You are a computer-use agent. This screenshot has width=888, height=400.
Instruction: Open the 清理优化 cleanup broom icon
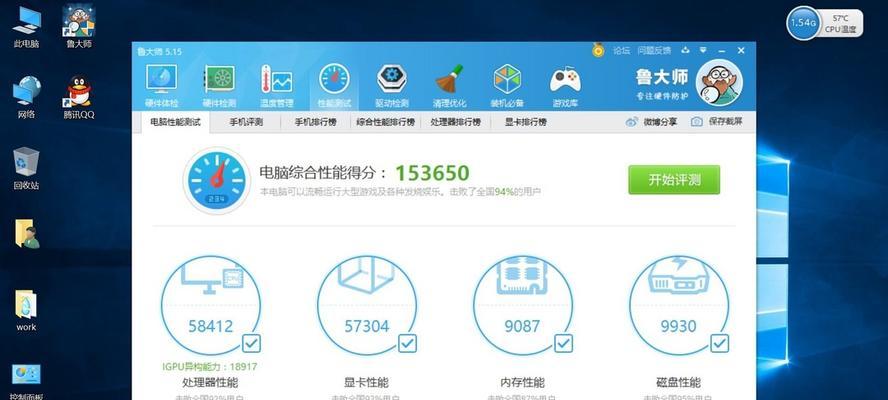pos(449,86)
